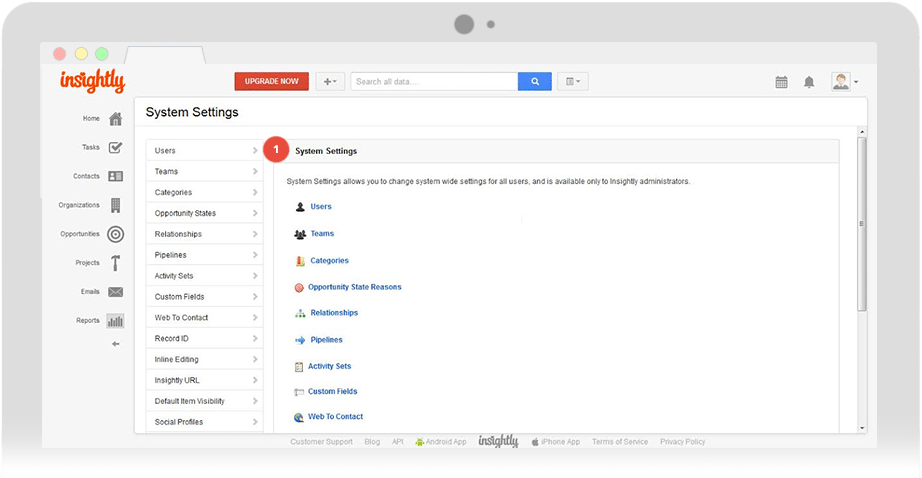Viewport: 922px width, 478px height.
Task: Click the Insightly logo
Action: (92, 81)
